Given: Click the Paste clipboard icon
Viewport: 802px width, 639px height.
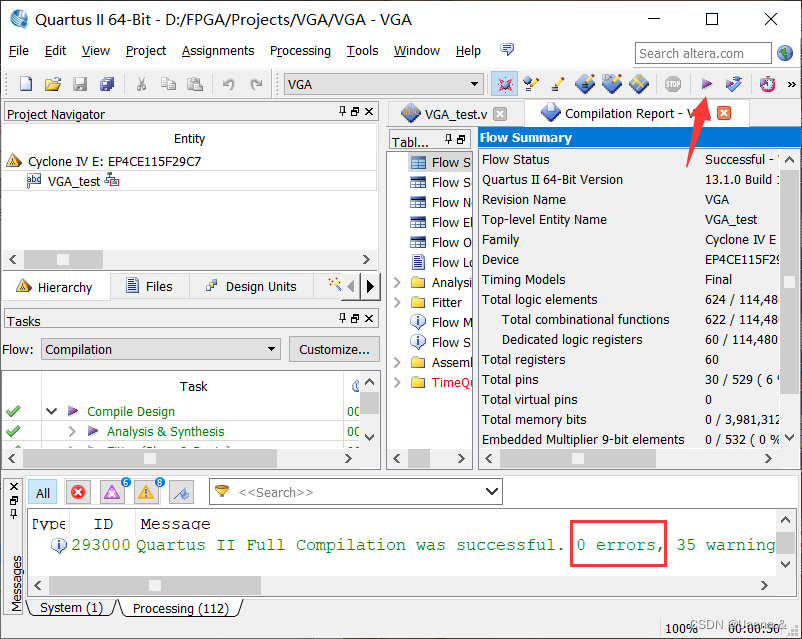Looking at the screenshot, I should tap(195, 84).
